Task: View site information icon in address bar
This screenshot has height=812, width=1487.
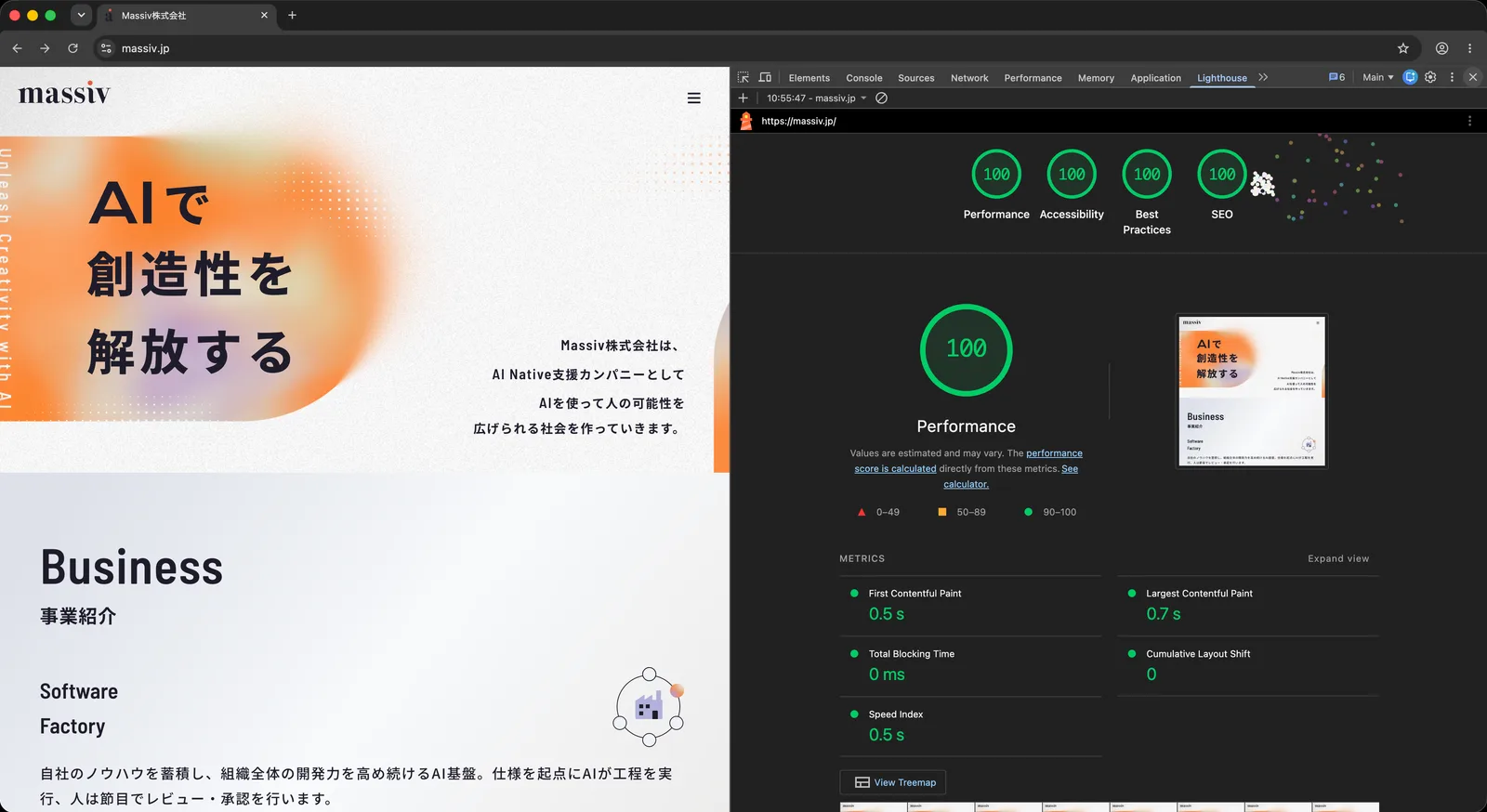Action: (x=106, y=48)
